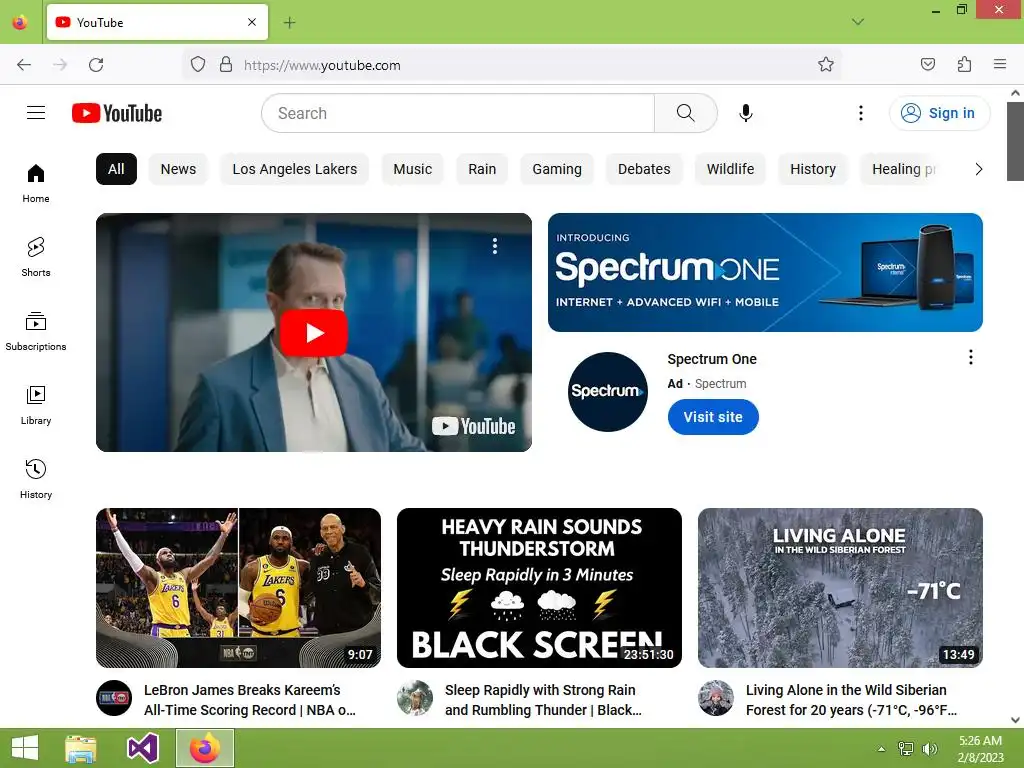Reload the page
This screenshot has width=1024, height=768.
(96, 65)
